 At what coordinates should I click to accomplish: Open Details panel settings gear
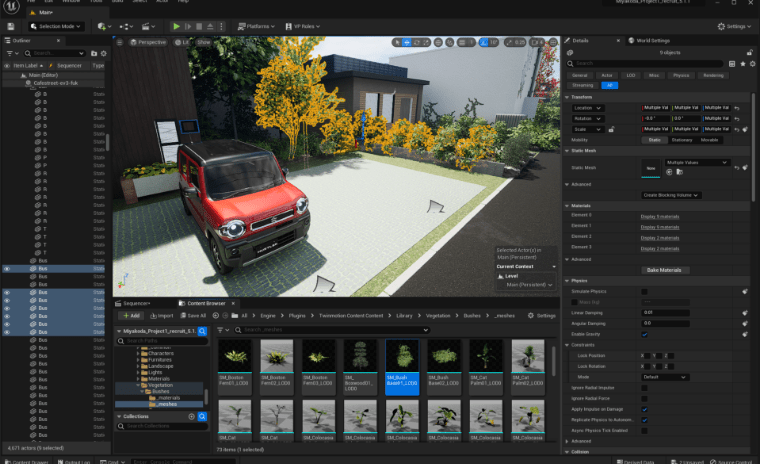click(752, 64)
